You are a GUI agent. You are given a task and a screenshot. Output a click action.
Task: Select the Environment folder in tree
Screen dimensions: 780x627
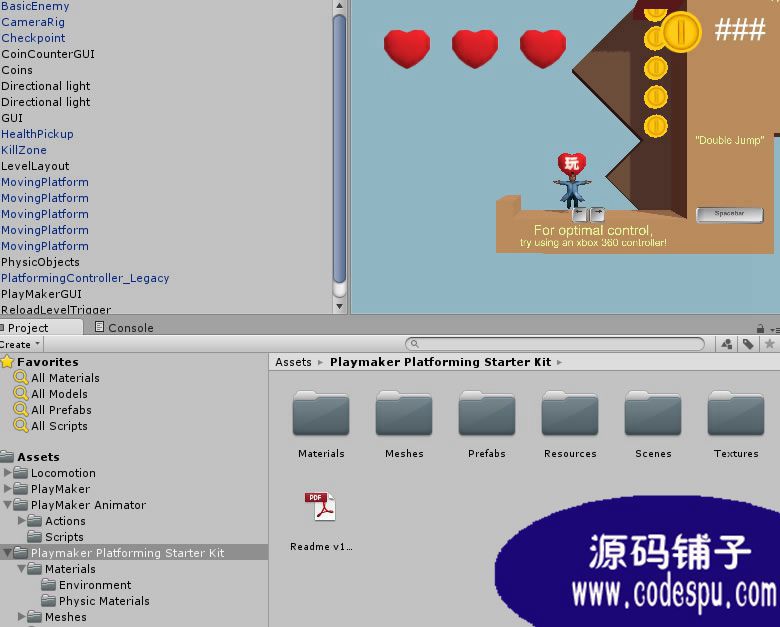coord(87,584)
